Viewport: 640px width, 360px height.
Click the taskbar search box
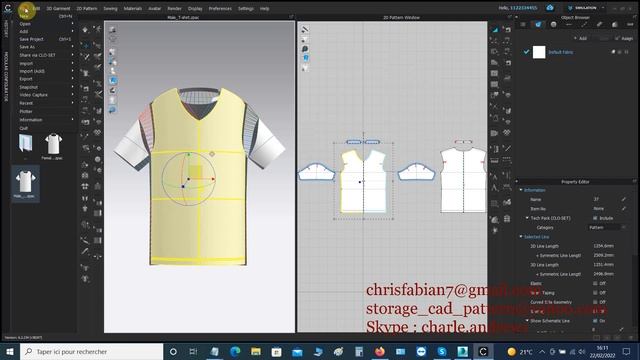[x=91, y=351]
